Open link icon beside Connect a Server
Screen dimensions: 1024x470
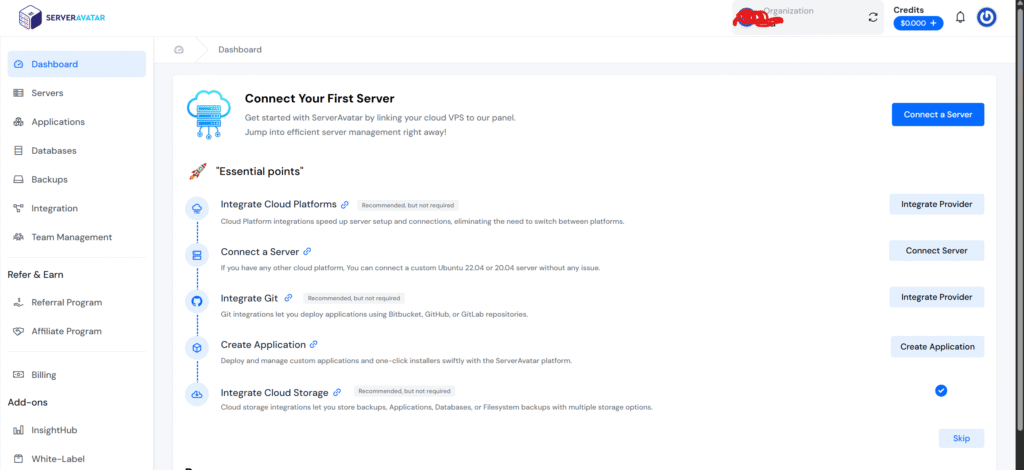307,251
